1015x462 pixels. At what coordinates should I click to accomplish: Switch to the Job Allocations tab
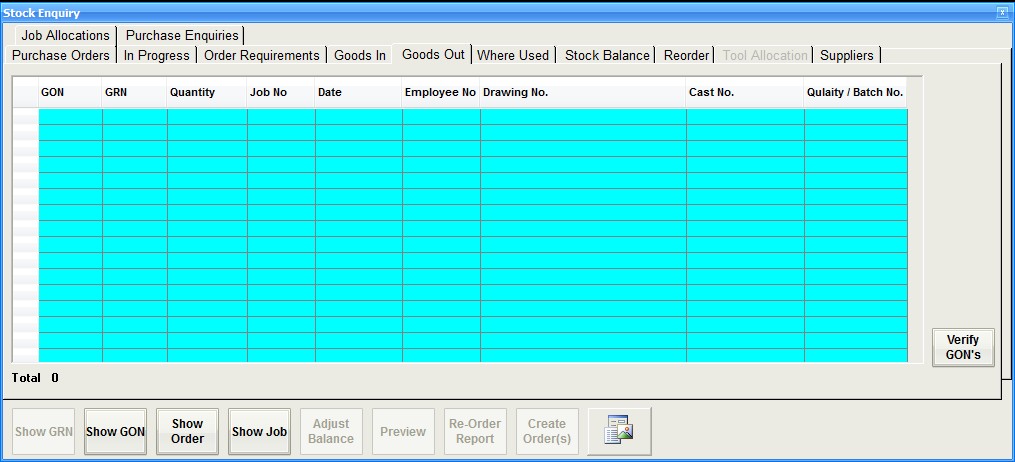pos(65,35)
